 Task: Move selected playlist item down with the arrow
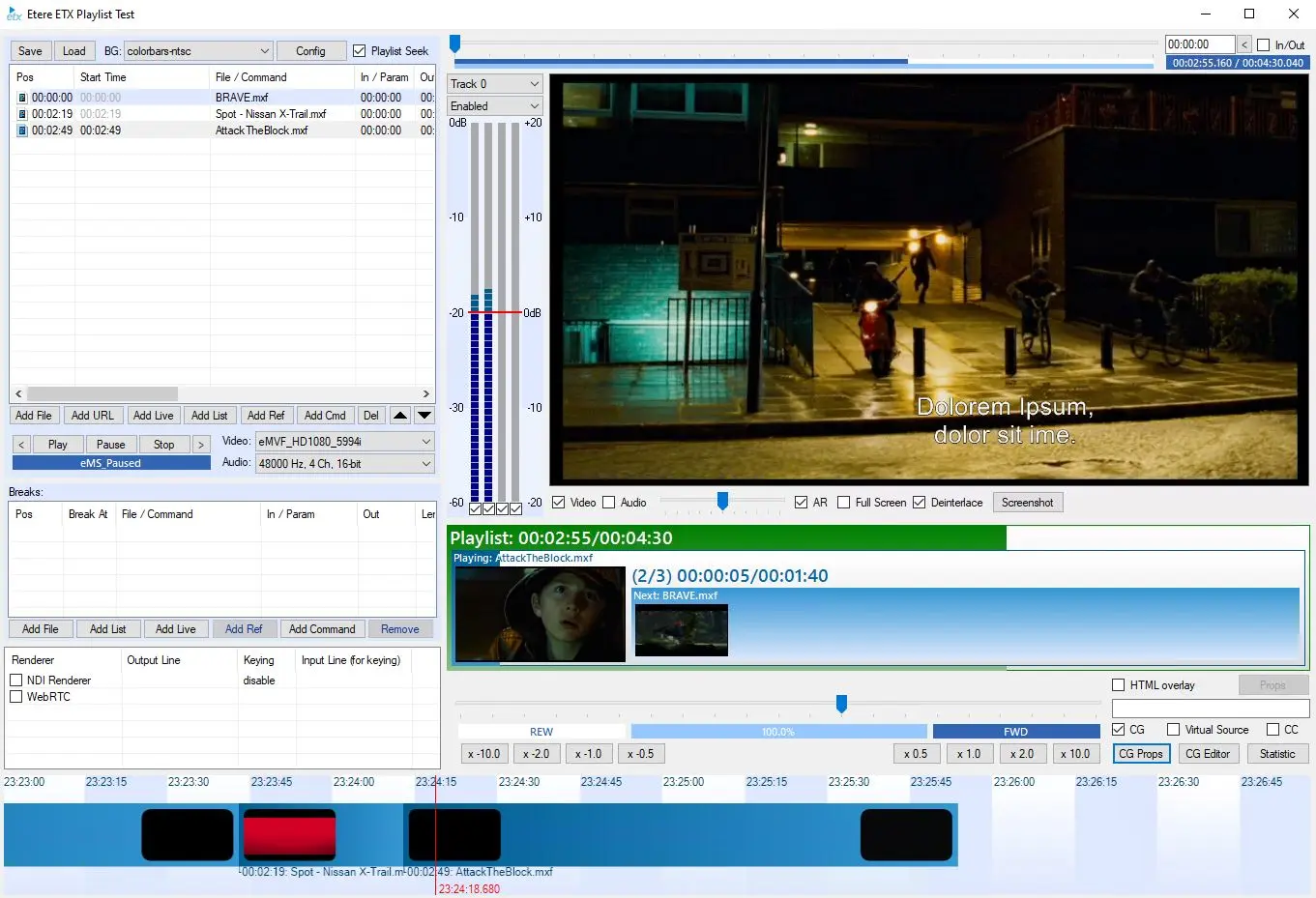coord(424,416)
